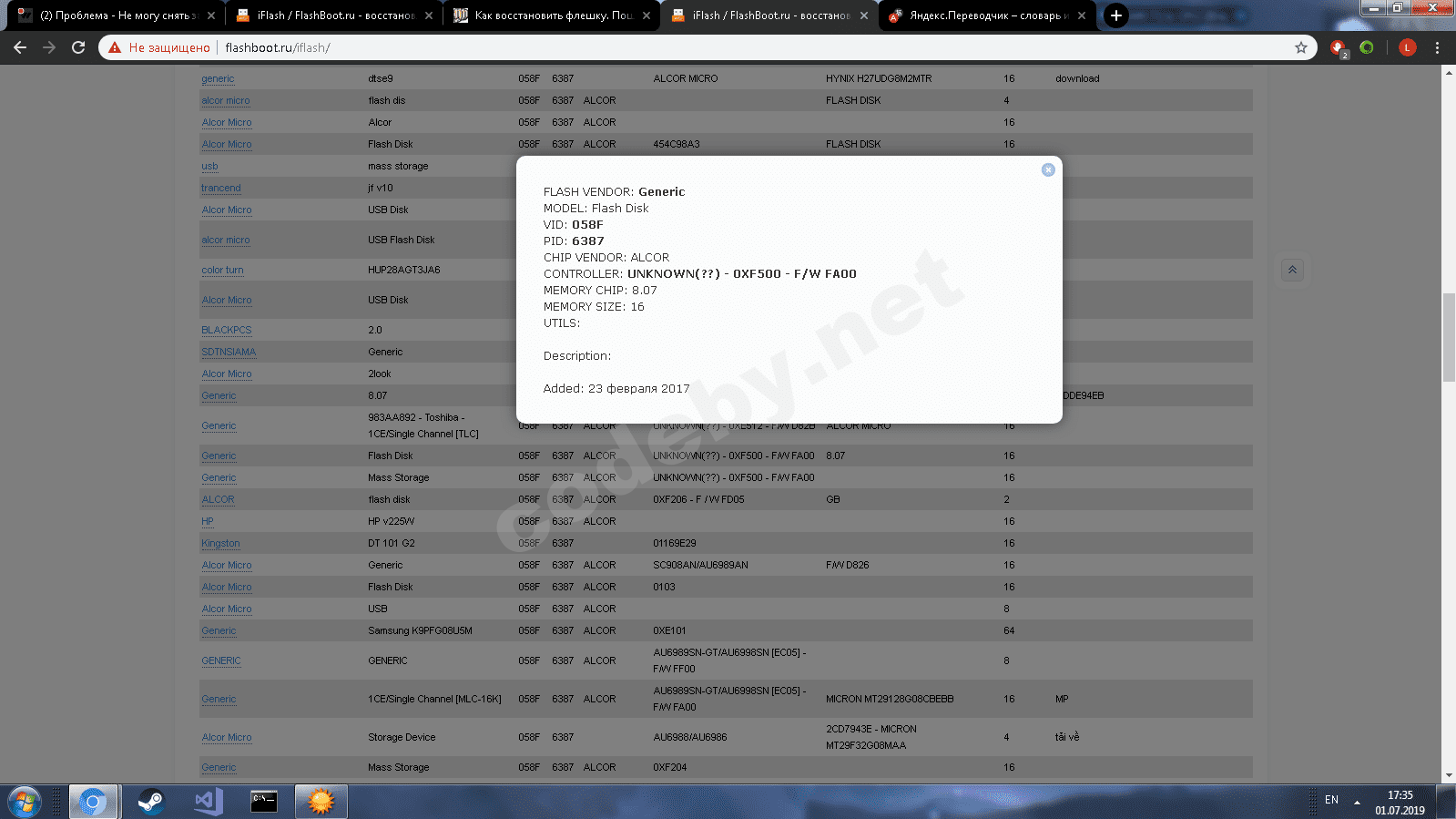Open a new browser tab
Screen dimensions: 1456x819
(1115, 15)
